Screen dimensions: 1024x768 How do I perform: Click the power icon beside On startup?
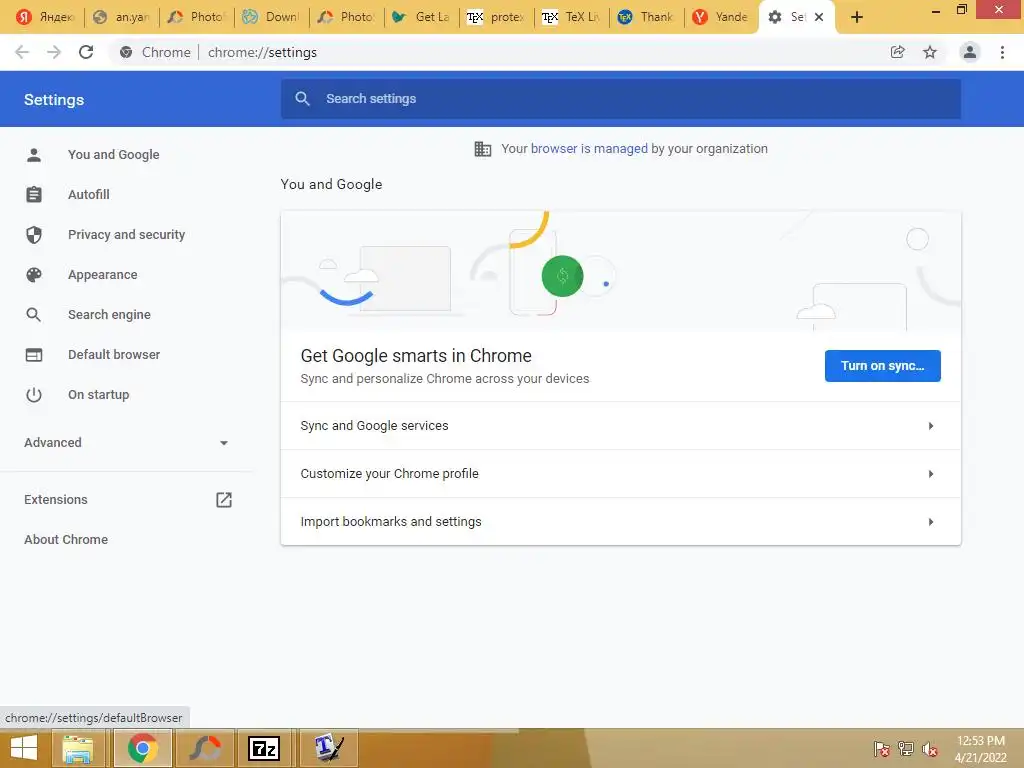click(34, 394)
